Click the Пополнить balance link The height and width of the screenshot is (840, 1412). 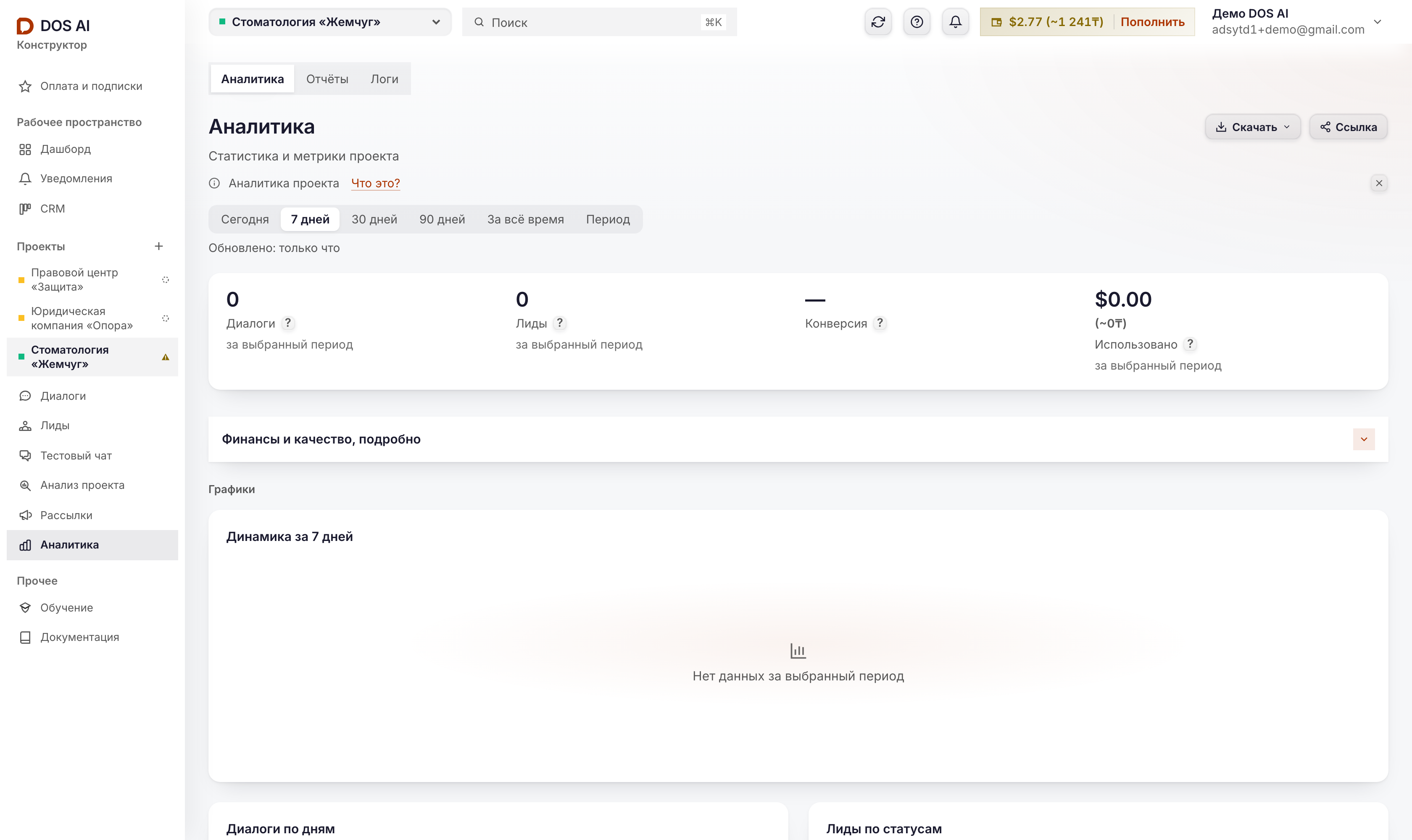pos(1152,22)
